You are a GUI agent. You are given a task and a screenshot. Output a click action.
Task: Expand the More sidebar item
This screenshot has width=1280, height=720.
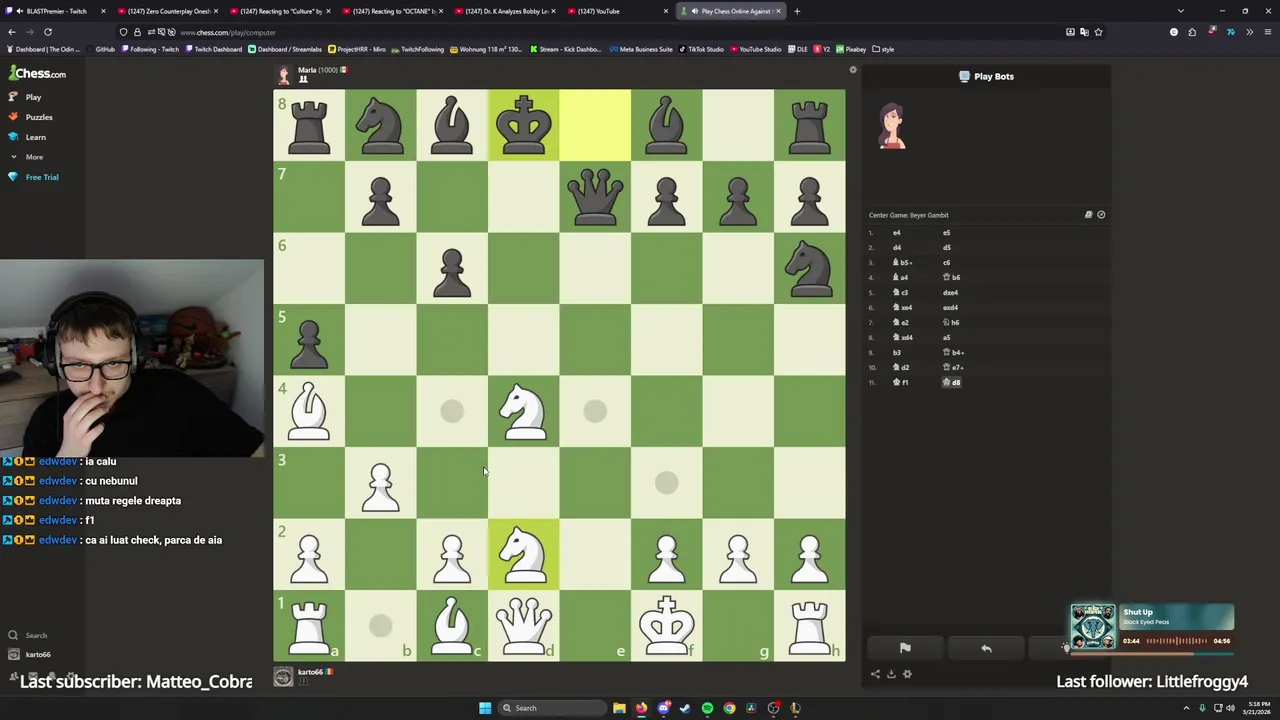pos(26,157)
